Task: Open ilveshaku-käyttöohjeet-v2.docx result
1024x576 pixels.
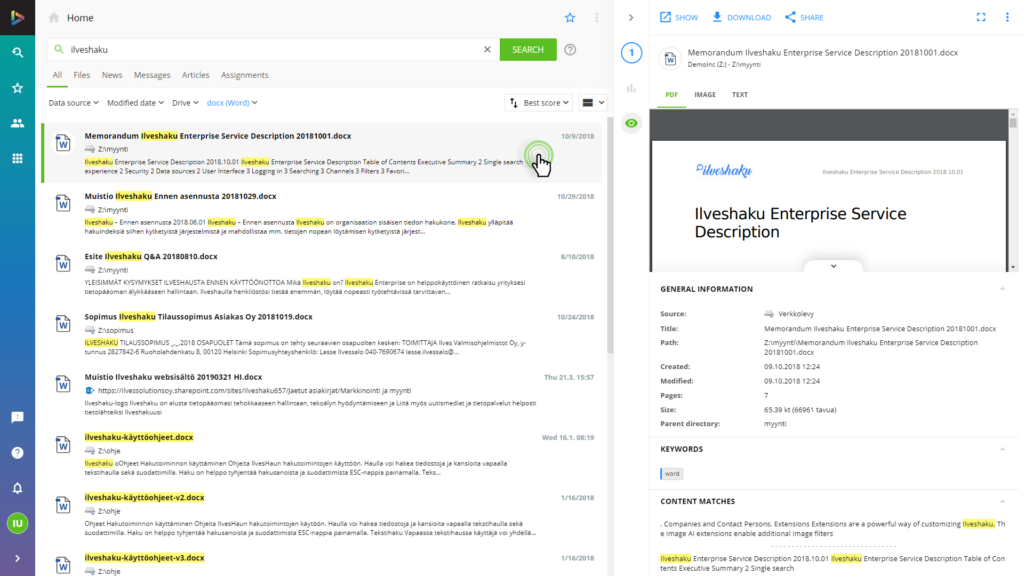Action: [144, 498]
